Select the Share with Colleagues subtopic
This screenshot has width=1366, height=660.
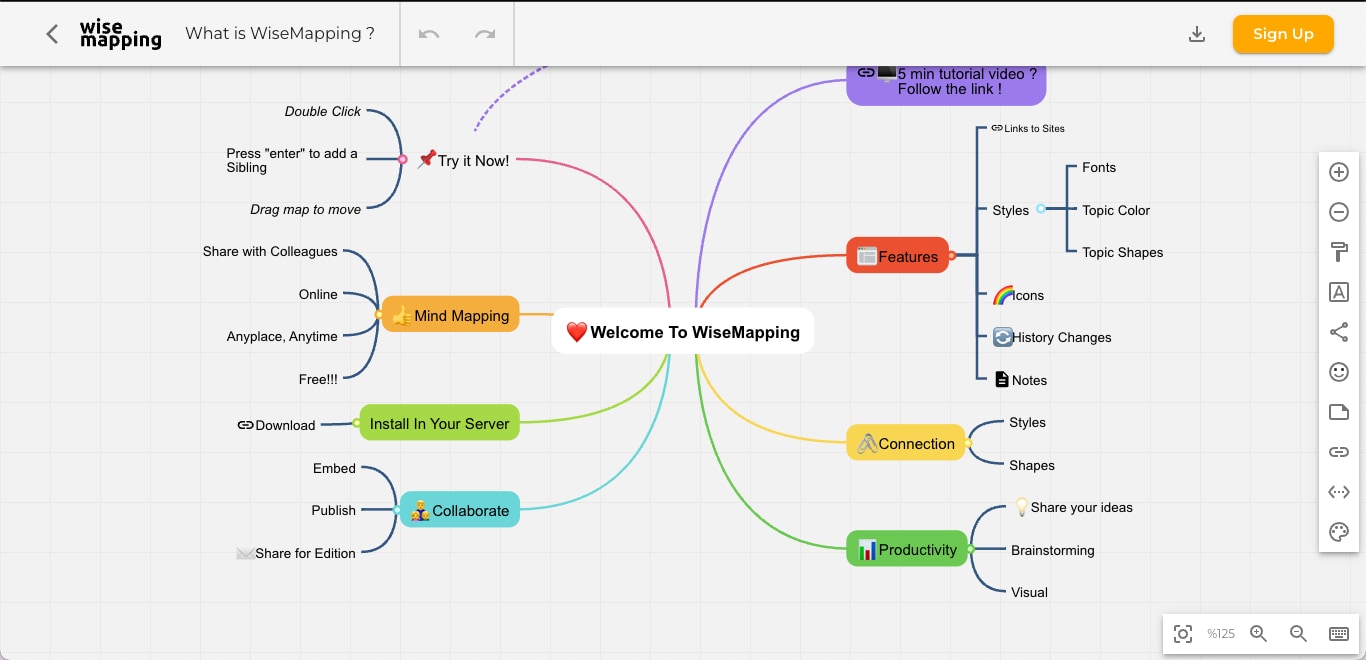pos(270,251)
